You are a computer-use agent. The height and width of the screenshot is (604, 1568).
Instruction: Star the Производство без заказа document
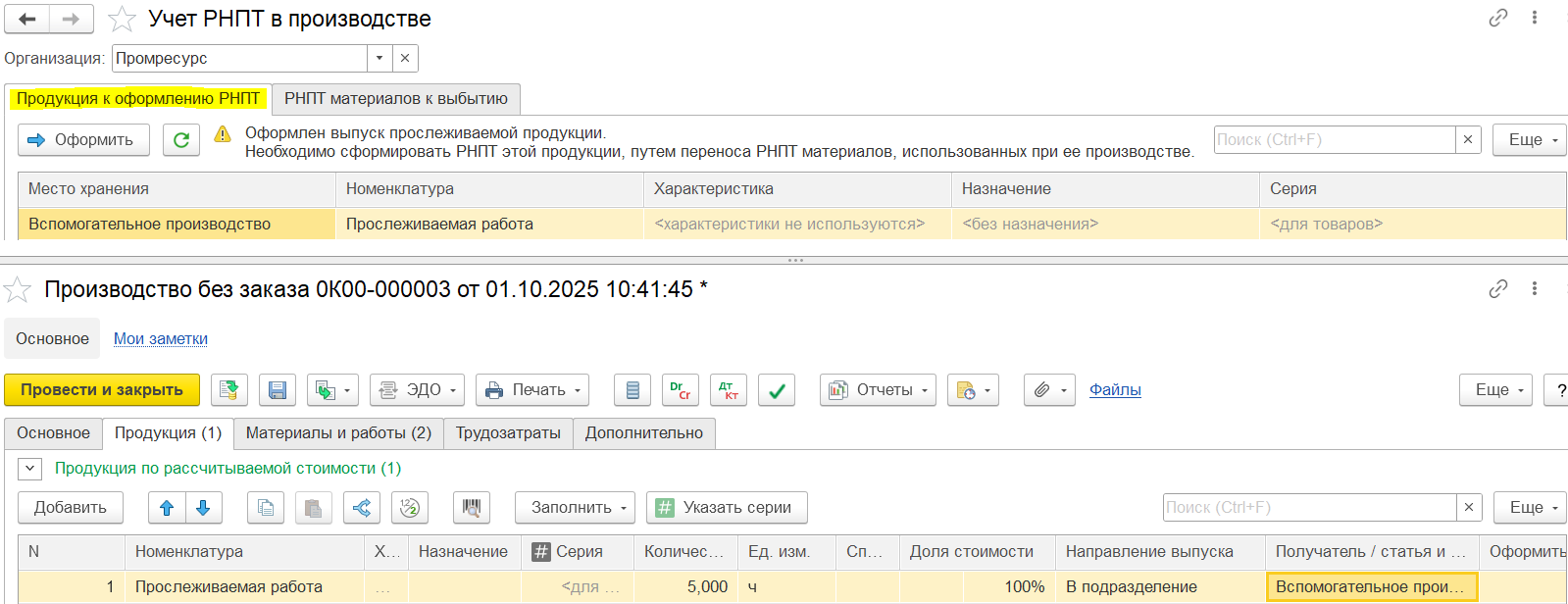18,289
